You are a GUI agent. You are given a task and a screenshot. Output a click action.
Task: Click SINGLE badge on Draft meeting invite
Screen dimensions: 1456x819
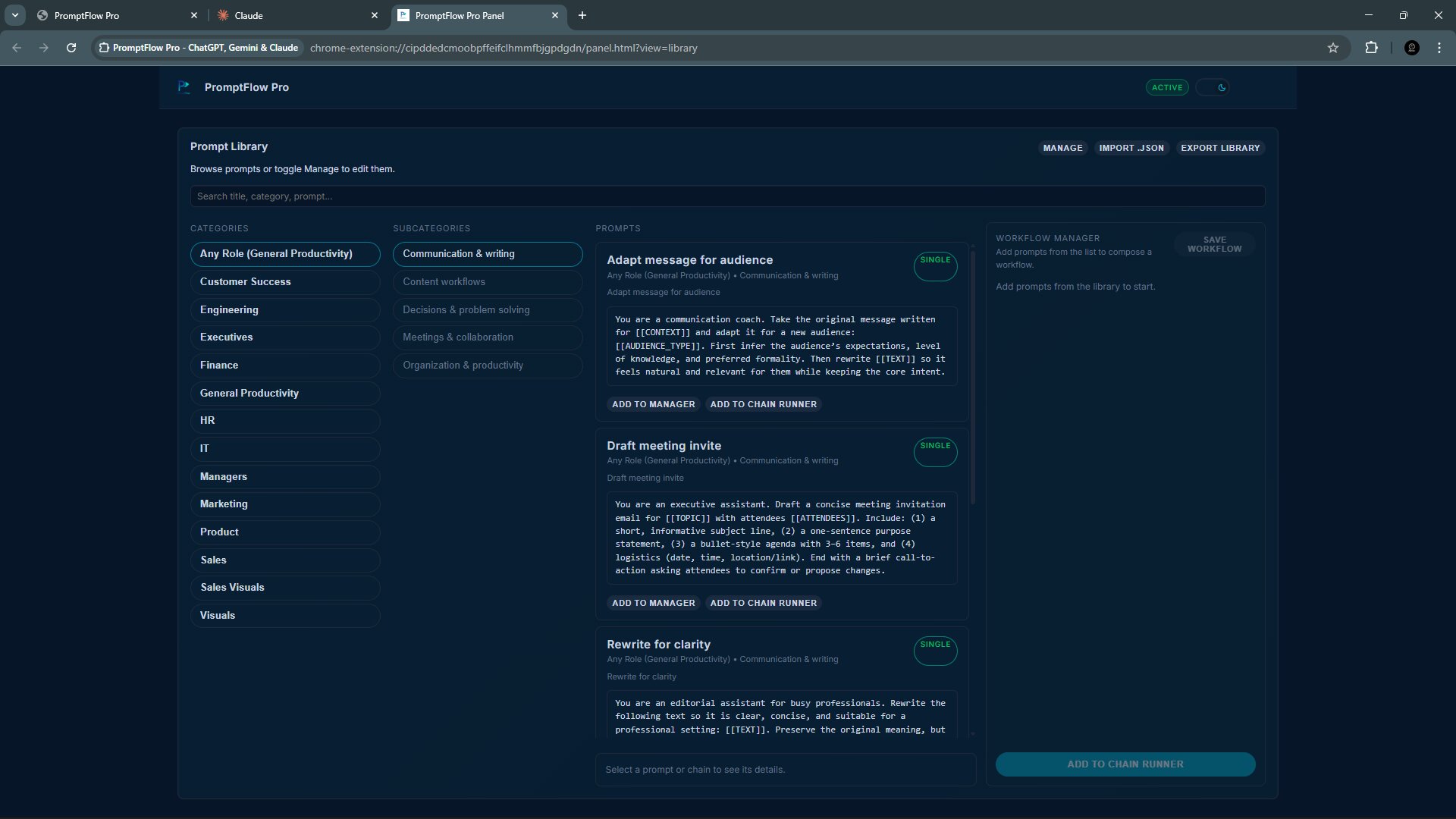point(935,452)
